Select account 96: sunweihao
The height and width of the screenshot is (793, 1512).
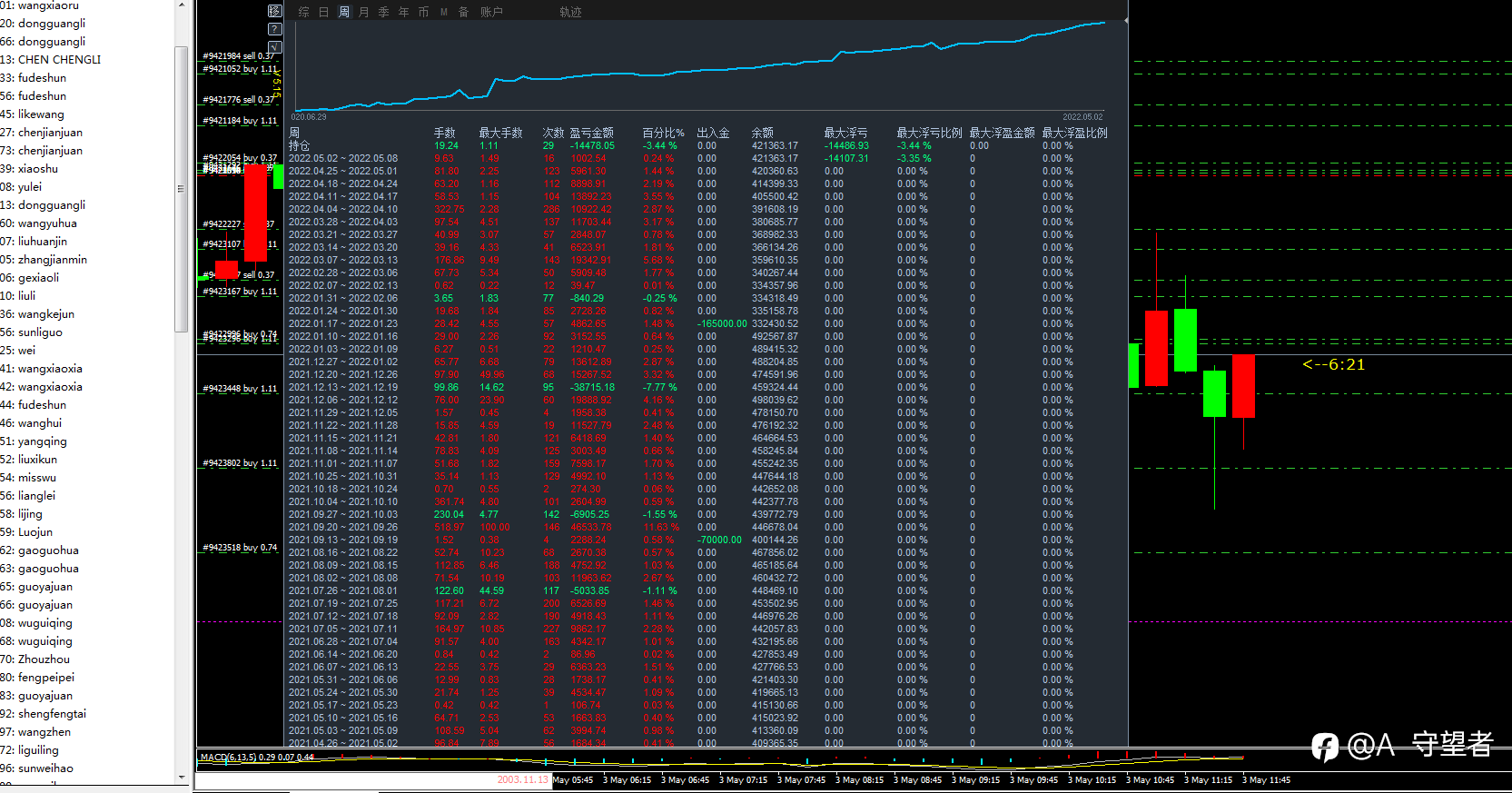[x=37, y=768]
